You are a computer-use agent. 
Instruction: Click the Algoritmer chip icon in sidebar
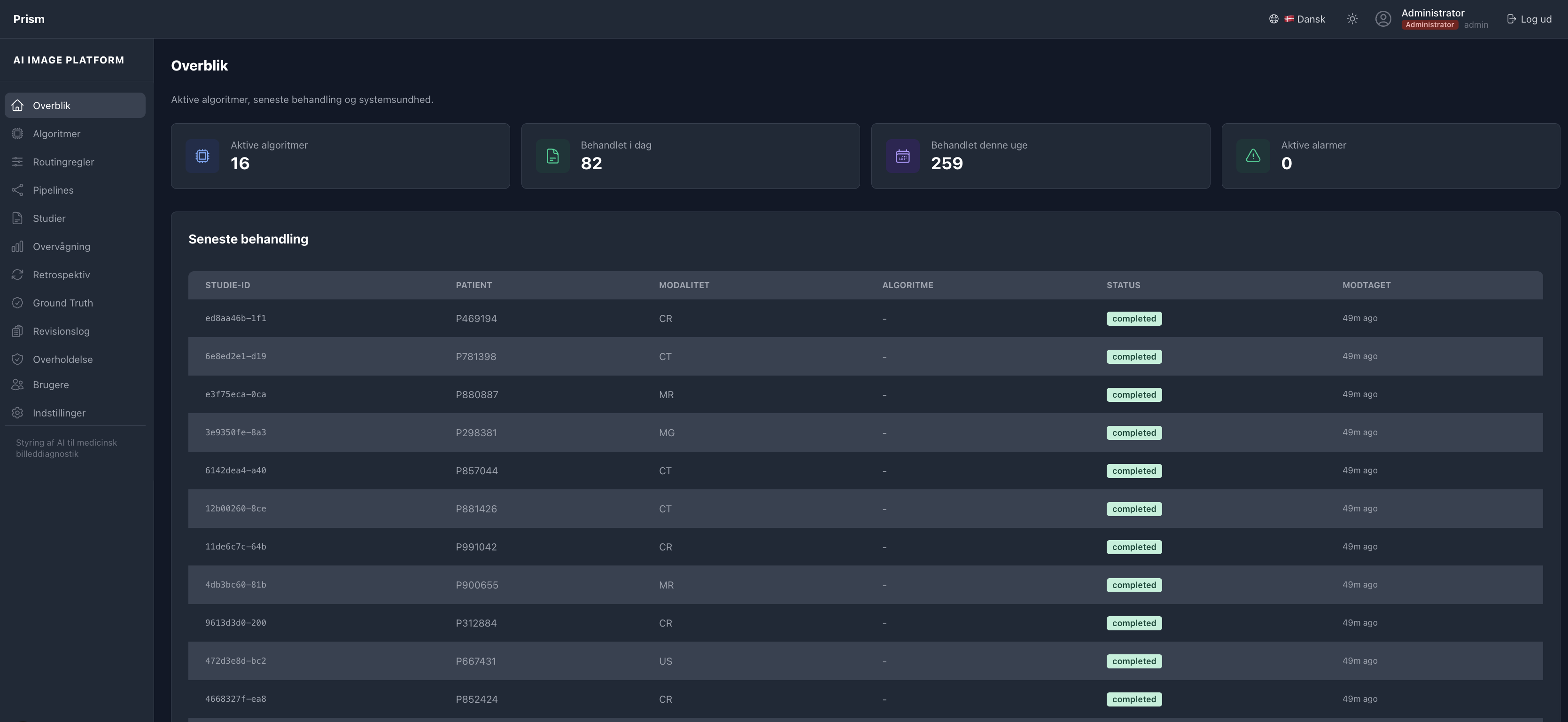(x=17, y=133)
